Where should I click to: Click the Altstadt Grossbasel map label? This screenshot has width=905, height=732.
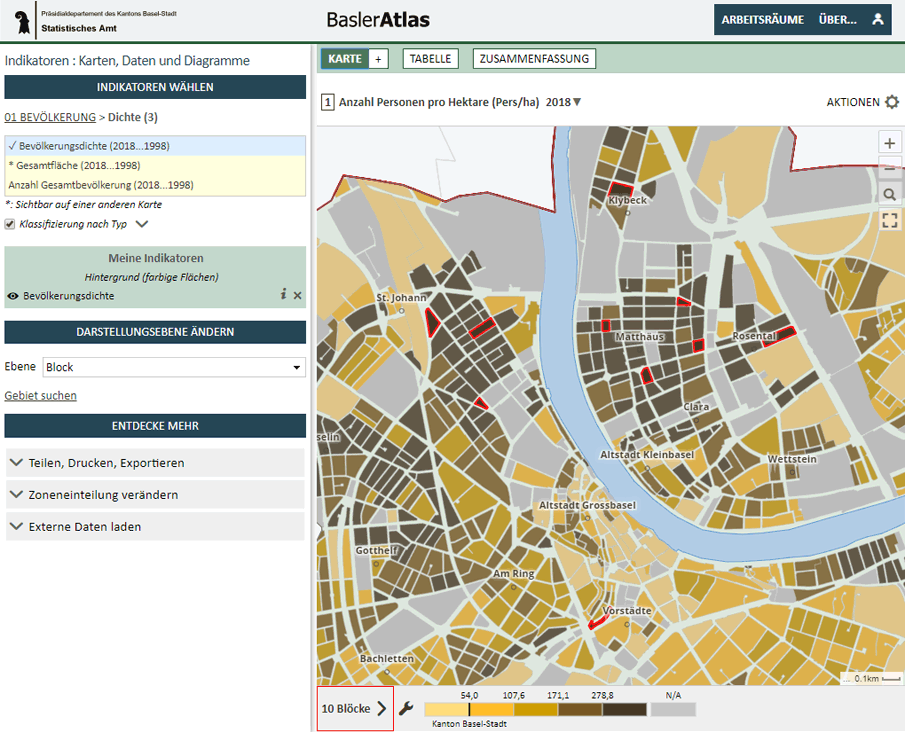pyautogui.click(x=587, y=505)
